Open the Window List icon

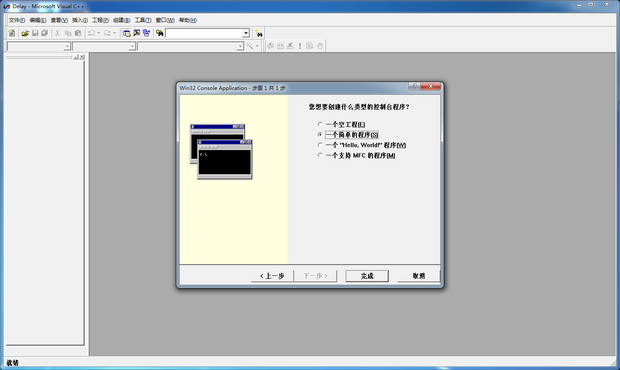(x=147, y=33)
